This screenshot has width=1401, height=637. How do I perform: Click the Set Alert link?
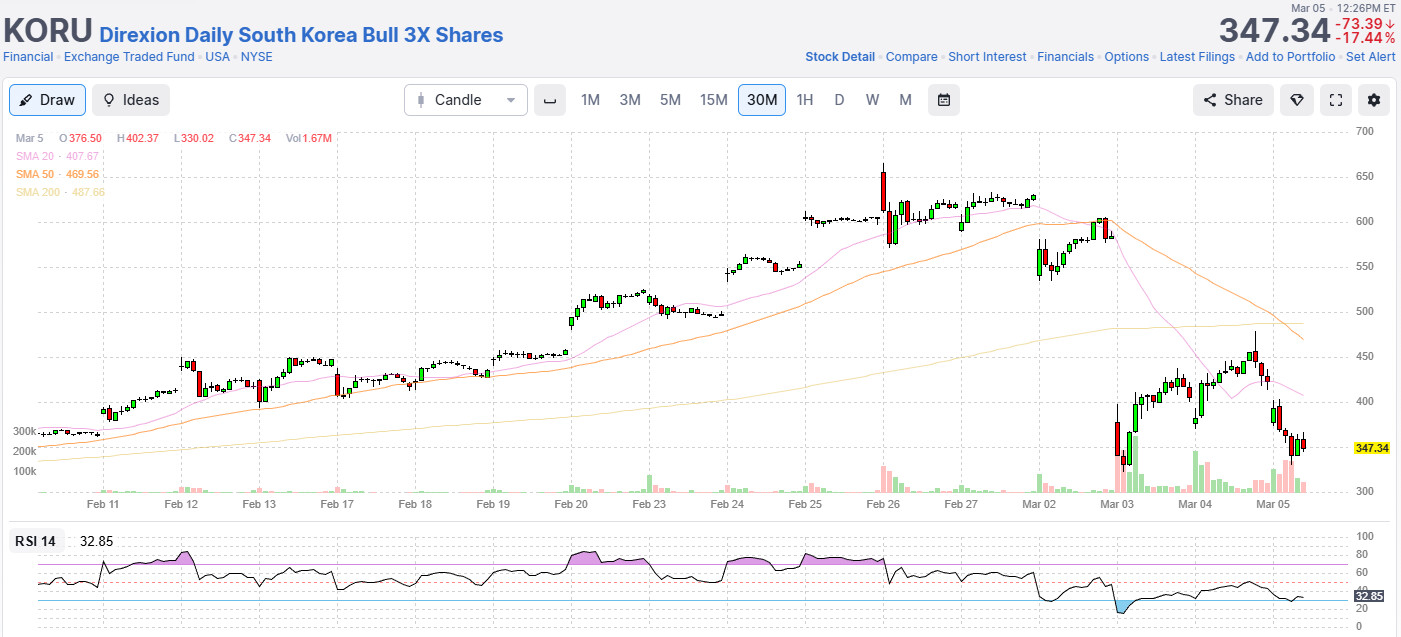click(x=1370, y=57)
